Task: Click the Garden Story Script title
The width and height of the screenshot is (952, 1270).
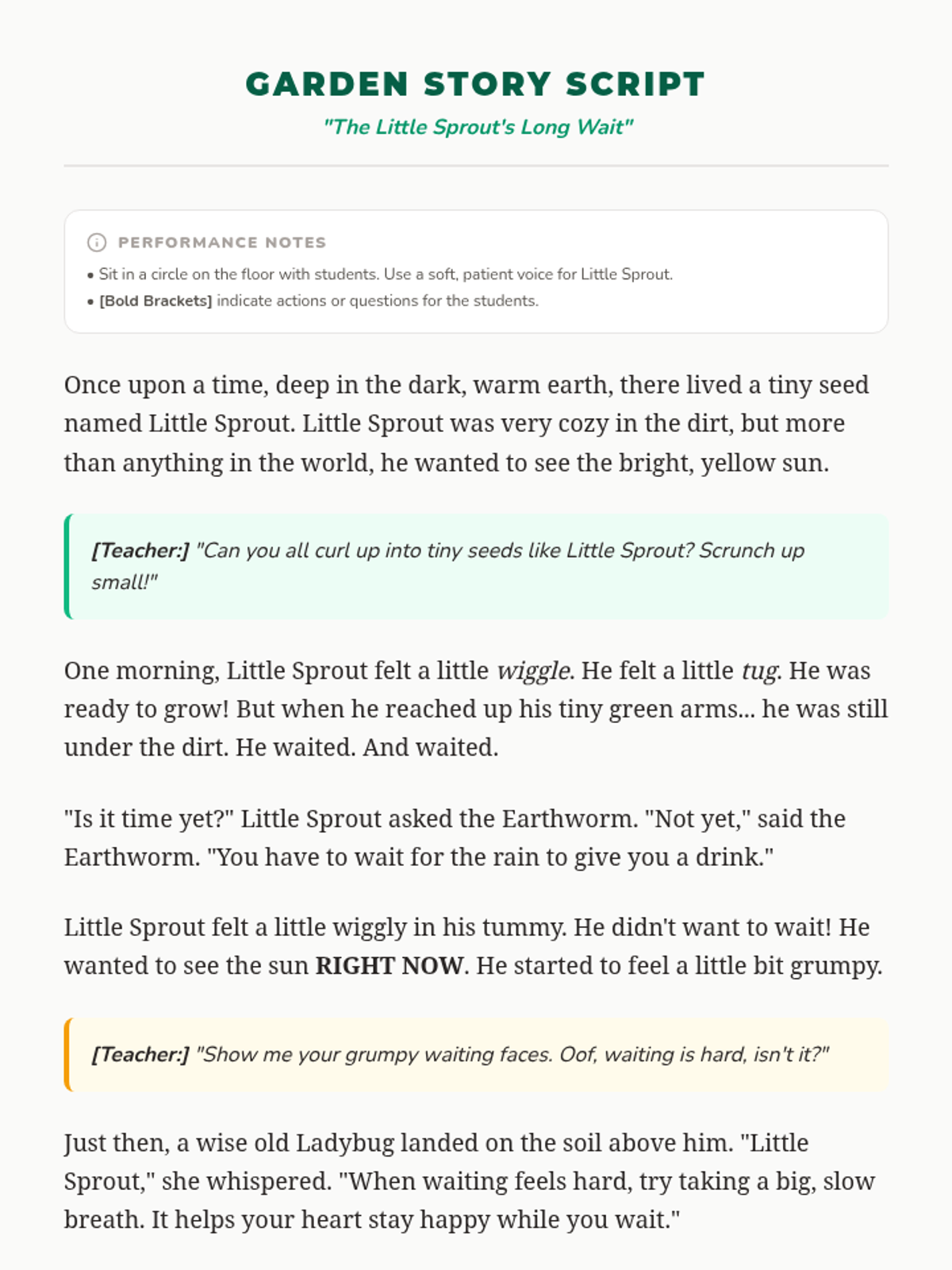Action: (475, 84)
